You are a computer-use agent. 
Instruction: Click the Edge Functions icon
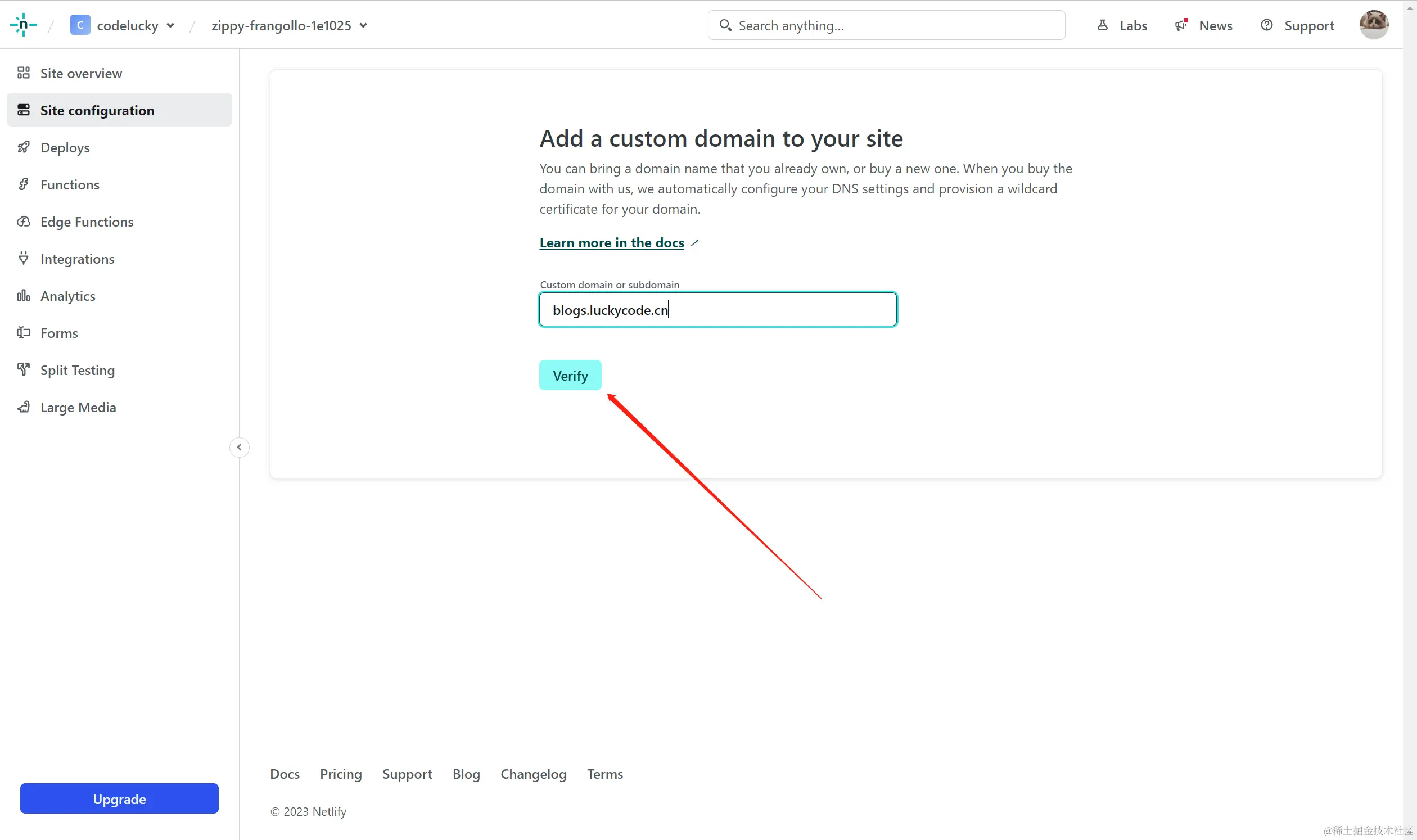[x=23, y=222]
